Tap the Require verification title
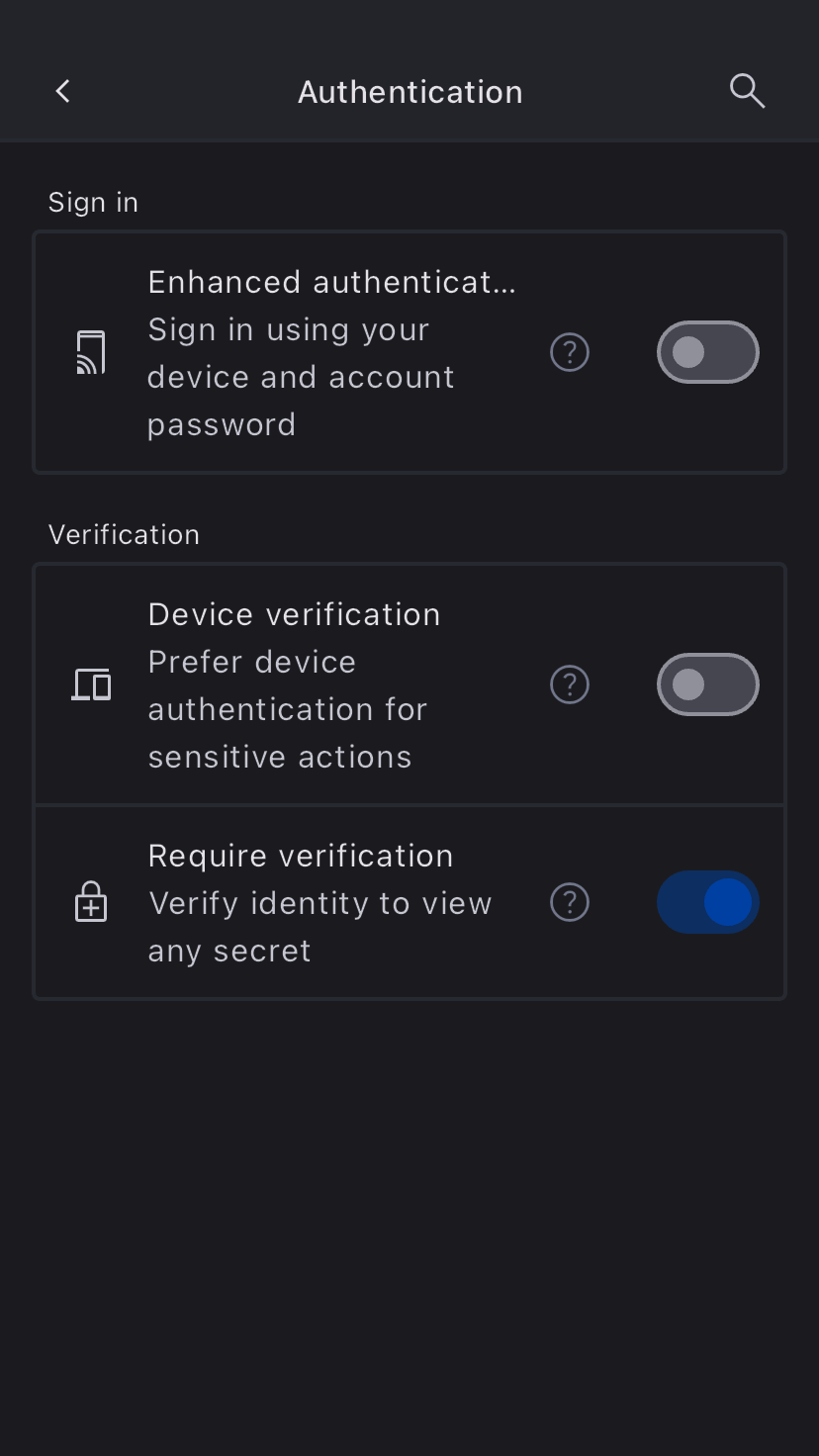This screenshot has height=1456, width=819. [301, 857]
